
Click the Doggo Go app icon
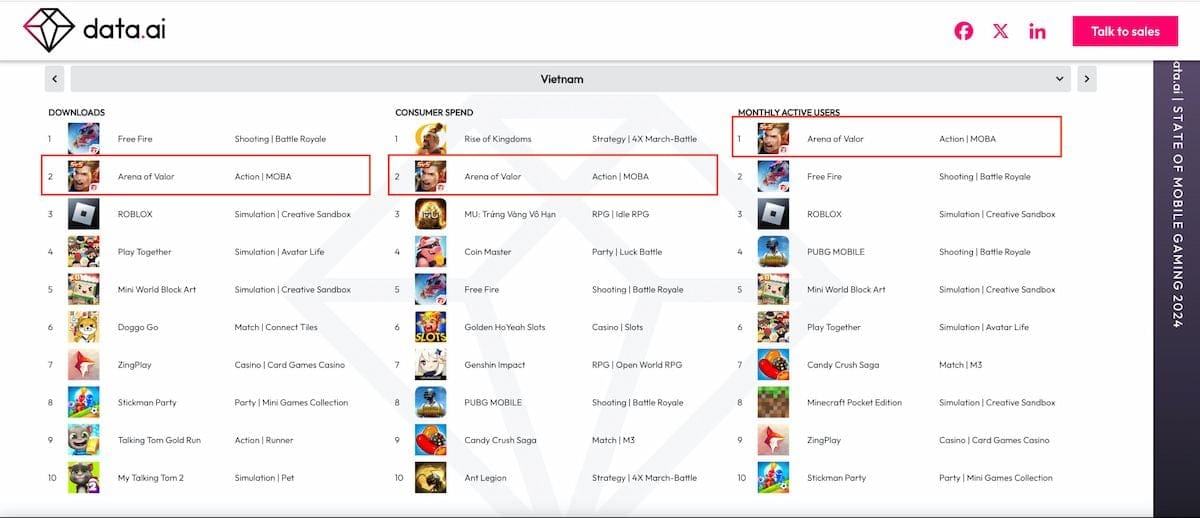(x=84, y=327)
